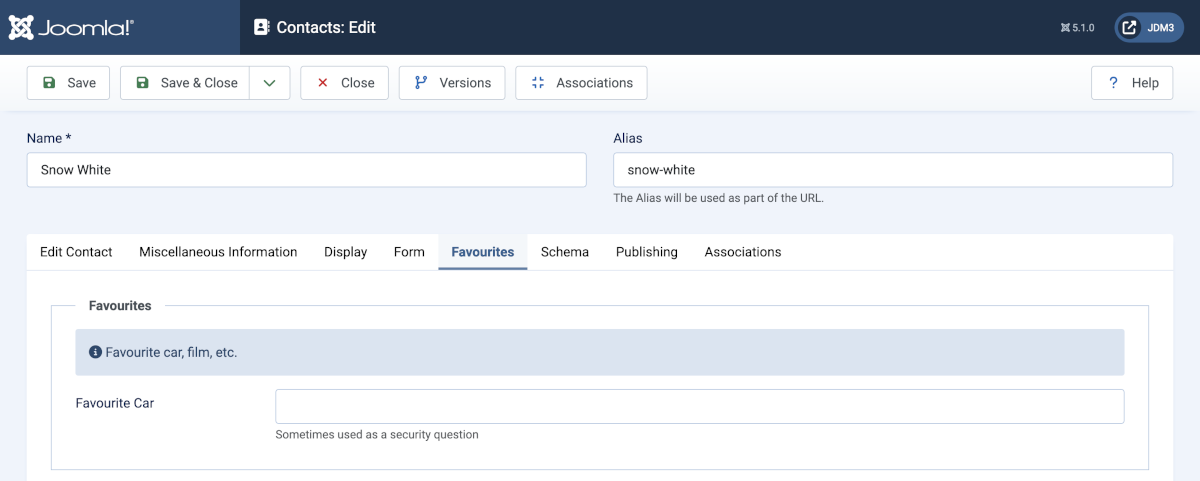Screen dimensions: 1200x481
Task: Click the Alias input field
Action: 892,170
